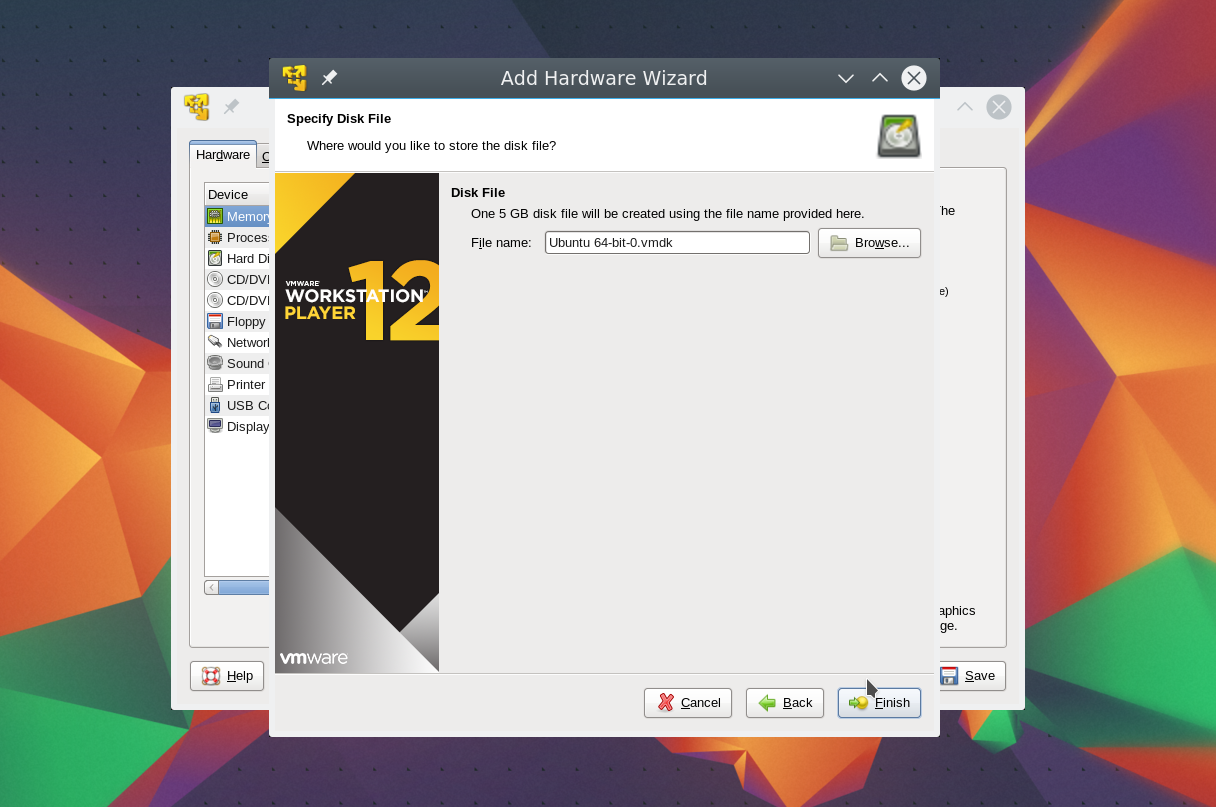
Task: Cancel the Add Hardware Wizard
Action: tap(688, 703)
